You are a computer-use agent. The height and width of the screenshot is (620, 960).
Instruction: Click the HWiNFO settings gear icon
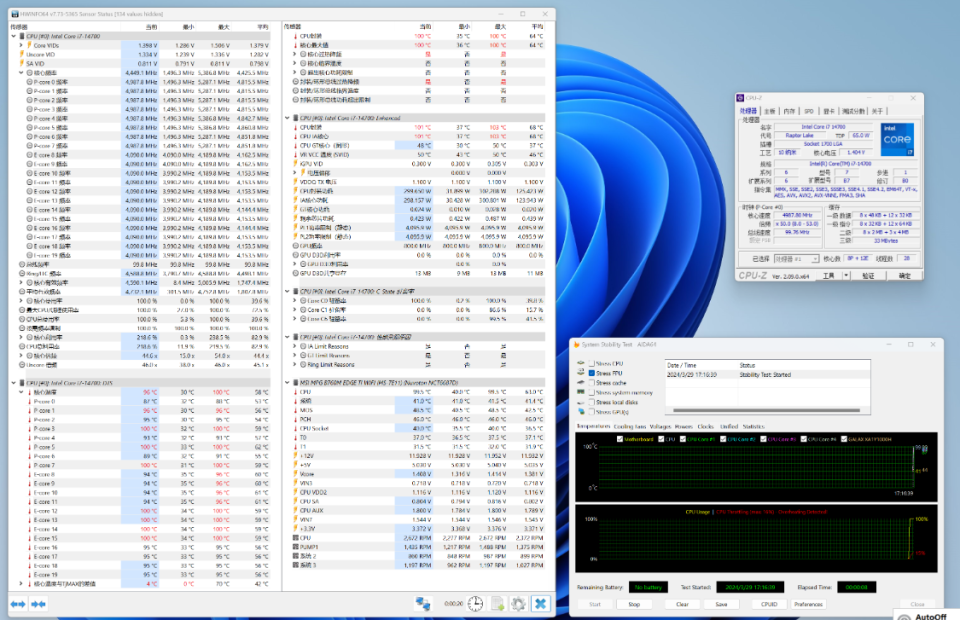518,603
